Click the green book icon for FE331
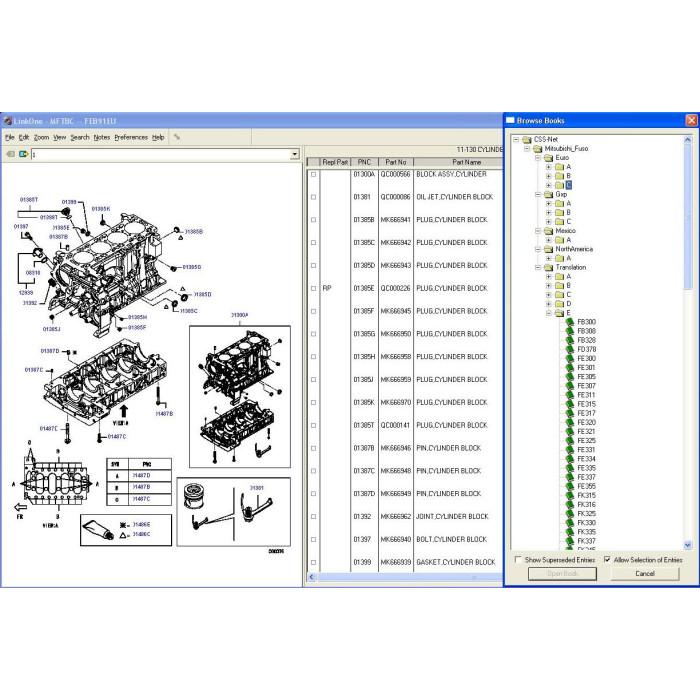700x700 pixels. pyautogui.click(x=570, y=450)
